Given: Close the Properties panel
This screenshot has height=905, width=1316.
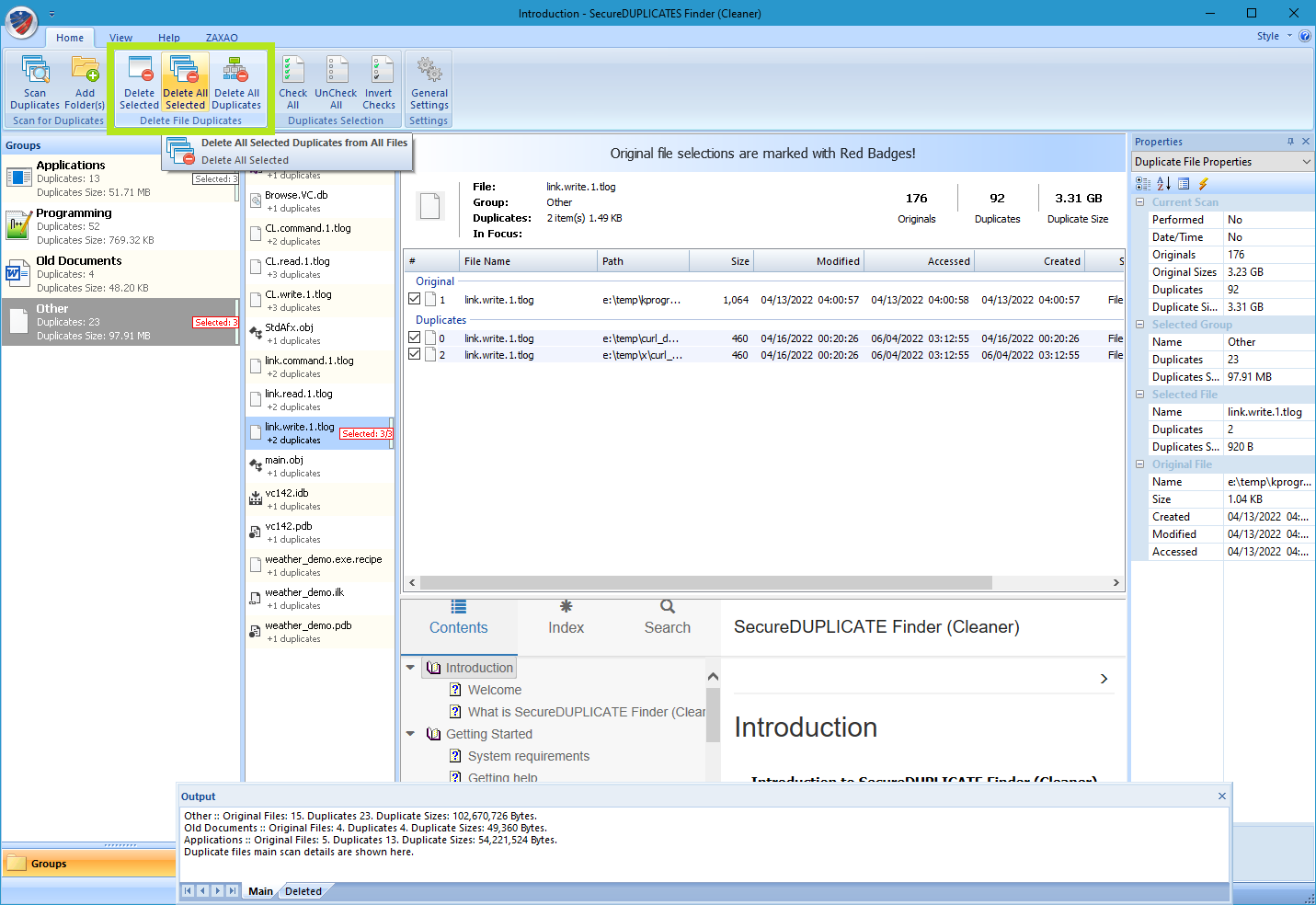Looking at the screenshot, I should [1306, 142].
